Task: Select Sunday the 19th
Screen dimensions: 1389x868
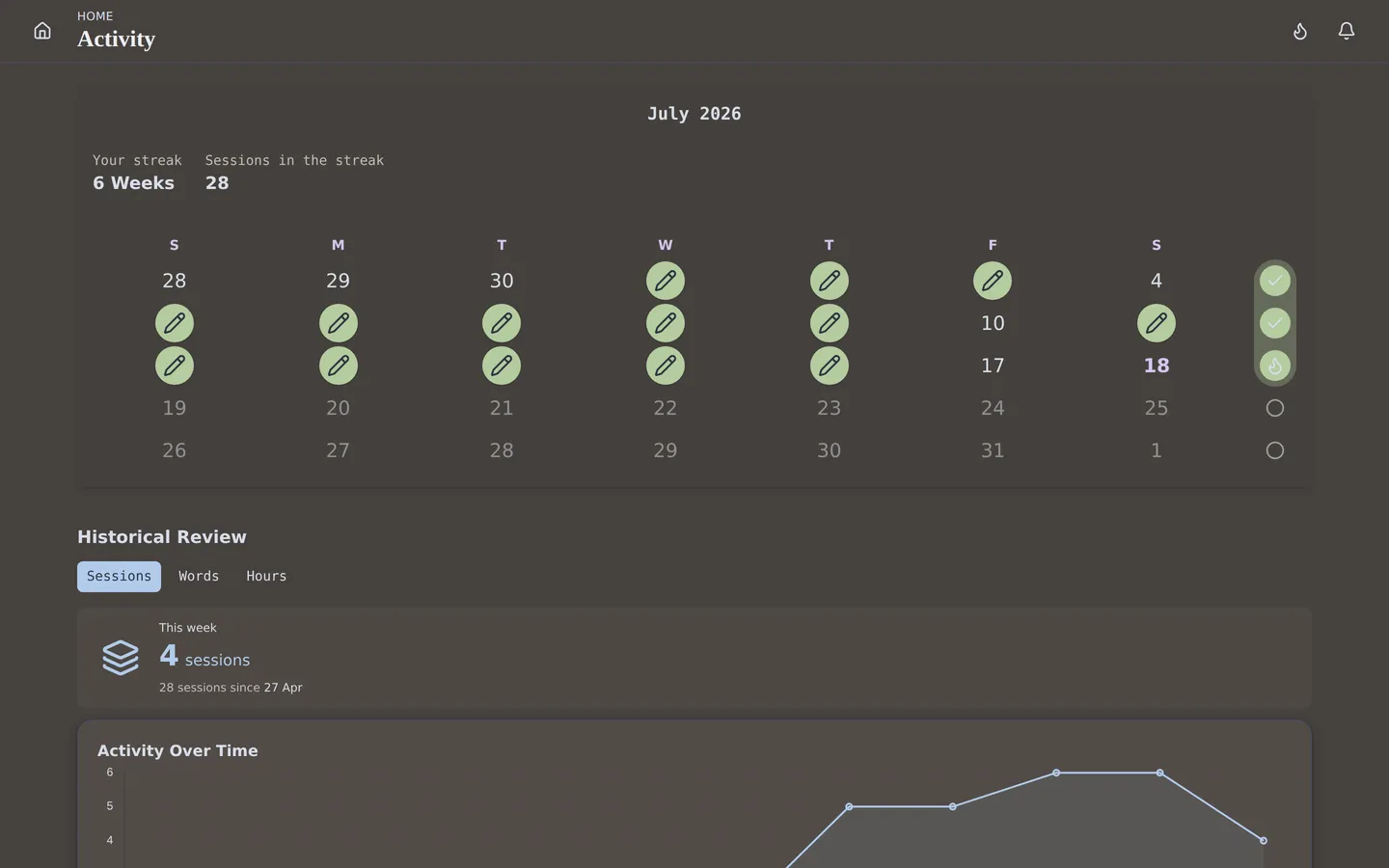Action: click(x=175, y=408)
